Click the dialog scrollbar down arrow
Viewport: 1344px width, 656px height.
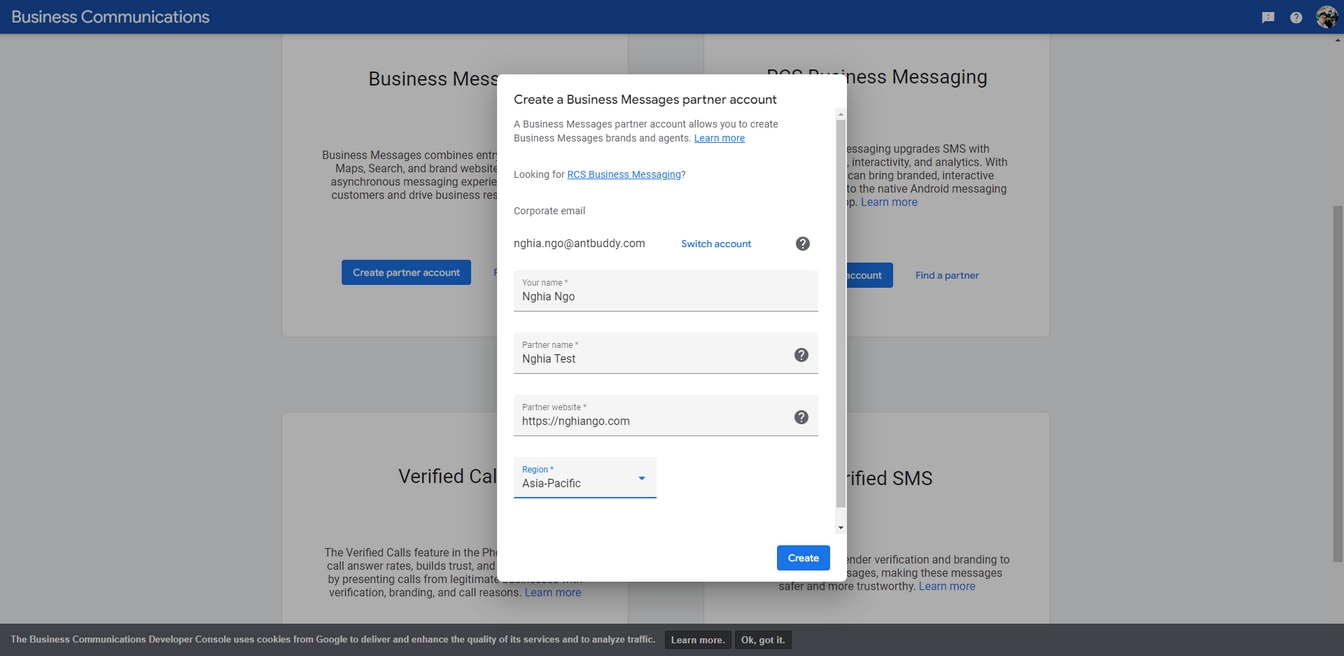point(841,527)
